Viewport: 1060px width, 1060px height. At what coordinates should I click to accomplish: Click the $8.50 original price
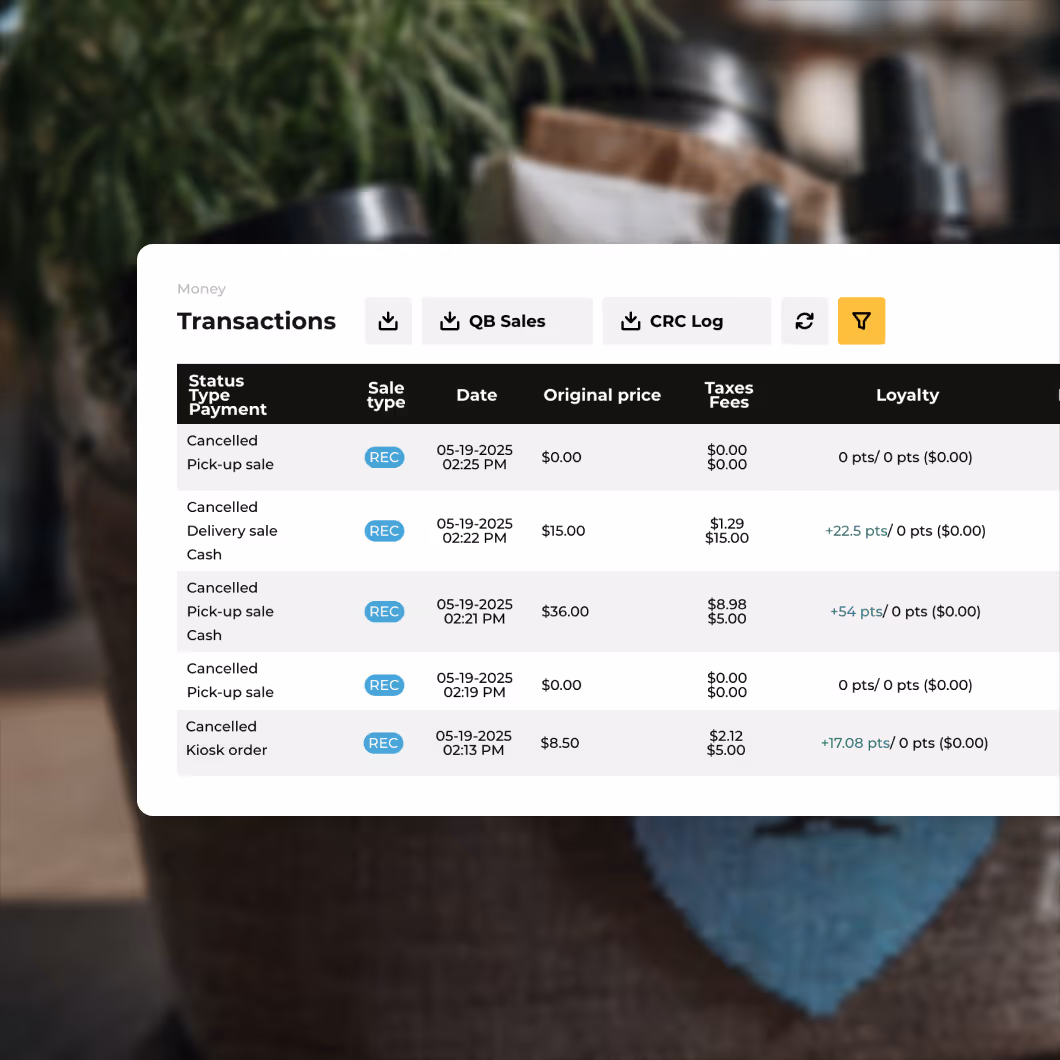[560, 743]
